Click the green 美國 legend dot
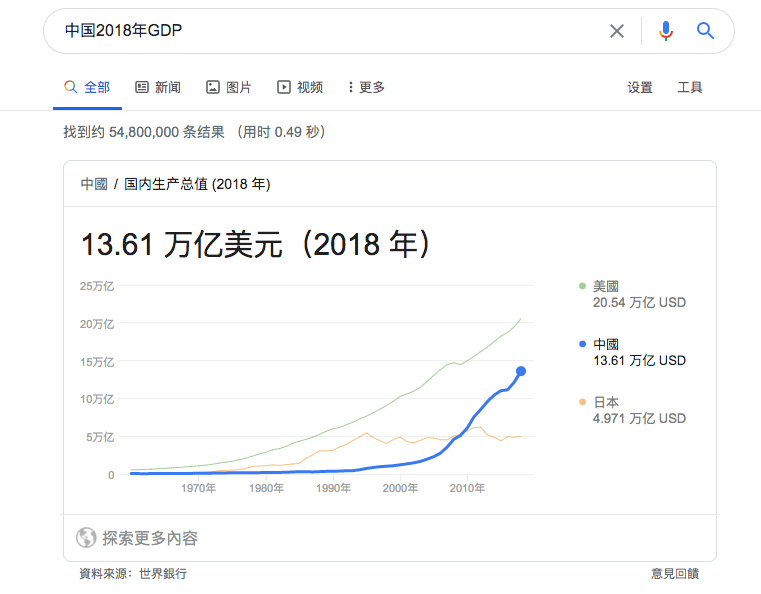 (x=582, y=286)
